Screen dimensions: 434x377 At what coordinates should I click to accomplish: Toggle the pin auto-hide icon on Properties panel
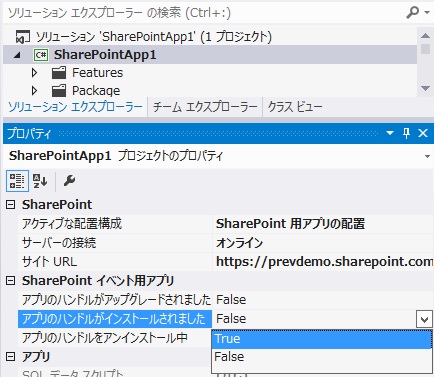click(406, 133)
